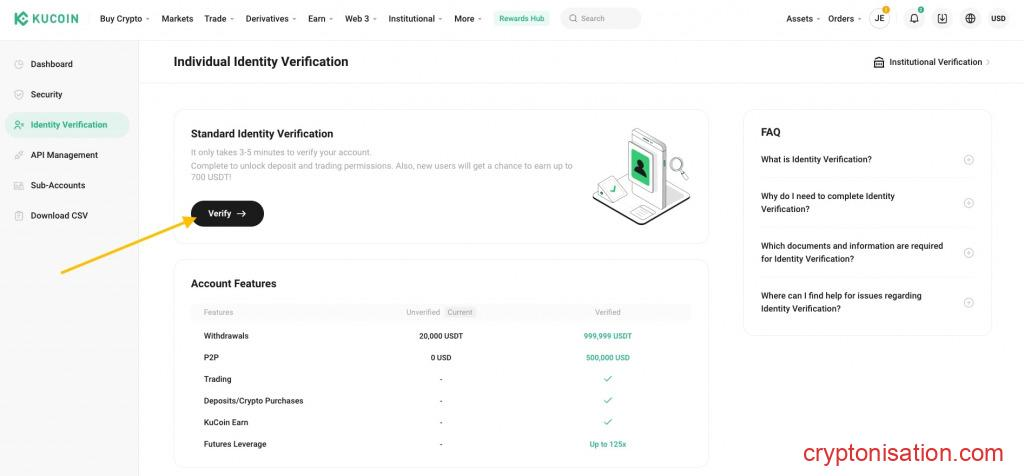Open Security in the sidebar
The image size is (1024, 476).
point(46,94)
